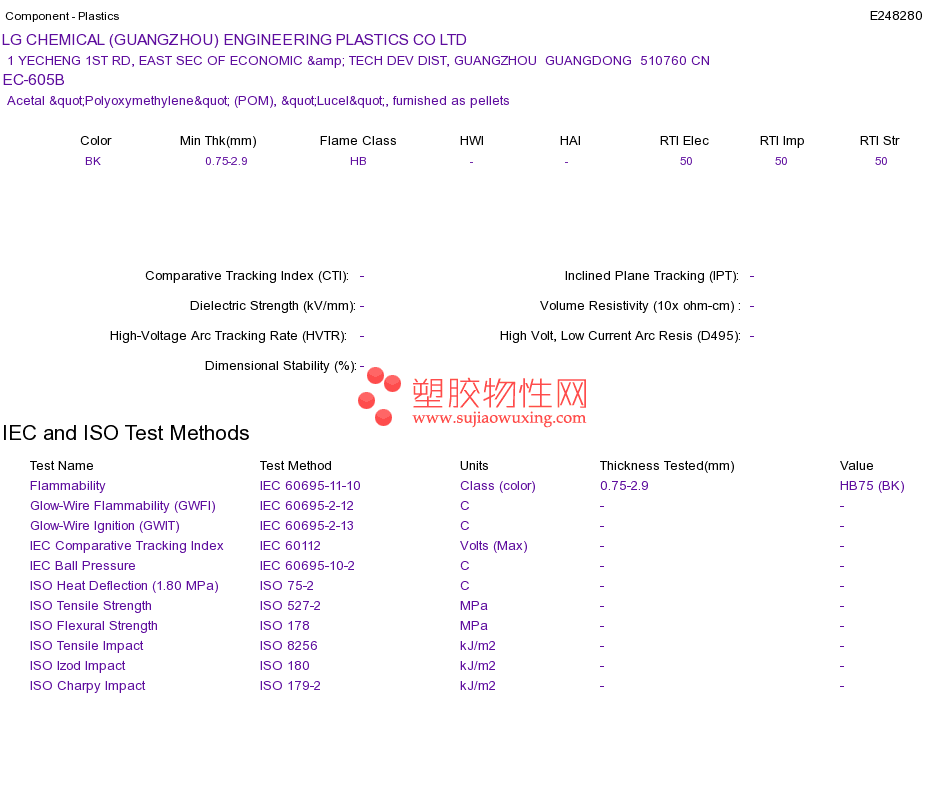
Task: Click the HWI column header
Action: click(471, 141)
